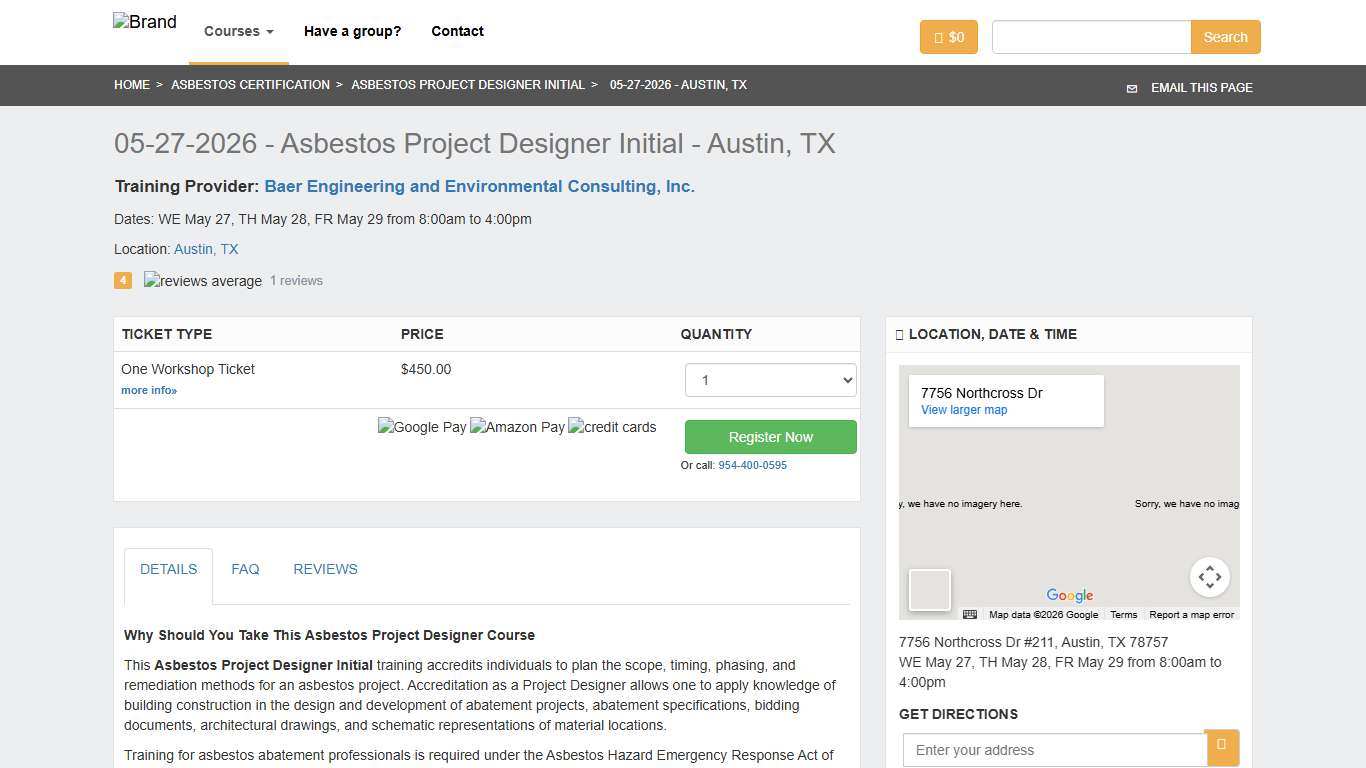Open View larger map link

(963, 410)
